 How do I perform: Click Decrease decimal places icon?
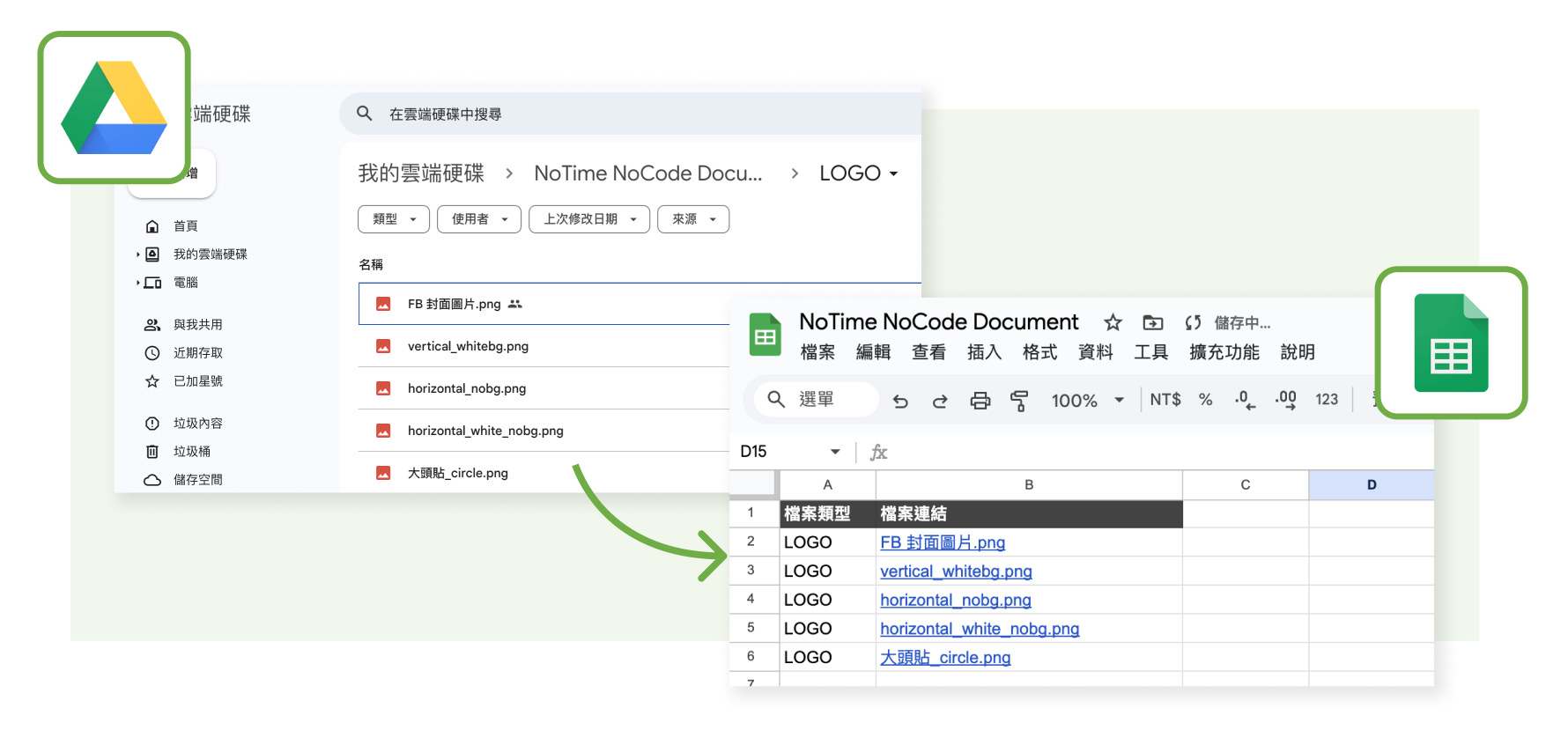click(x=1244, y=400)
